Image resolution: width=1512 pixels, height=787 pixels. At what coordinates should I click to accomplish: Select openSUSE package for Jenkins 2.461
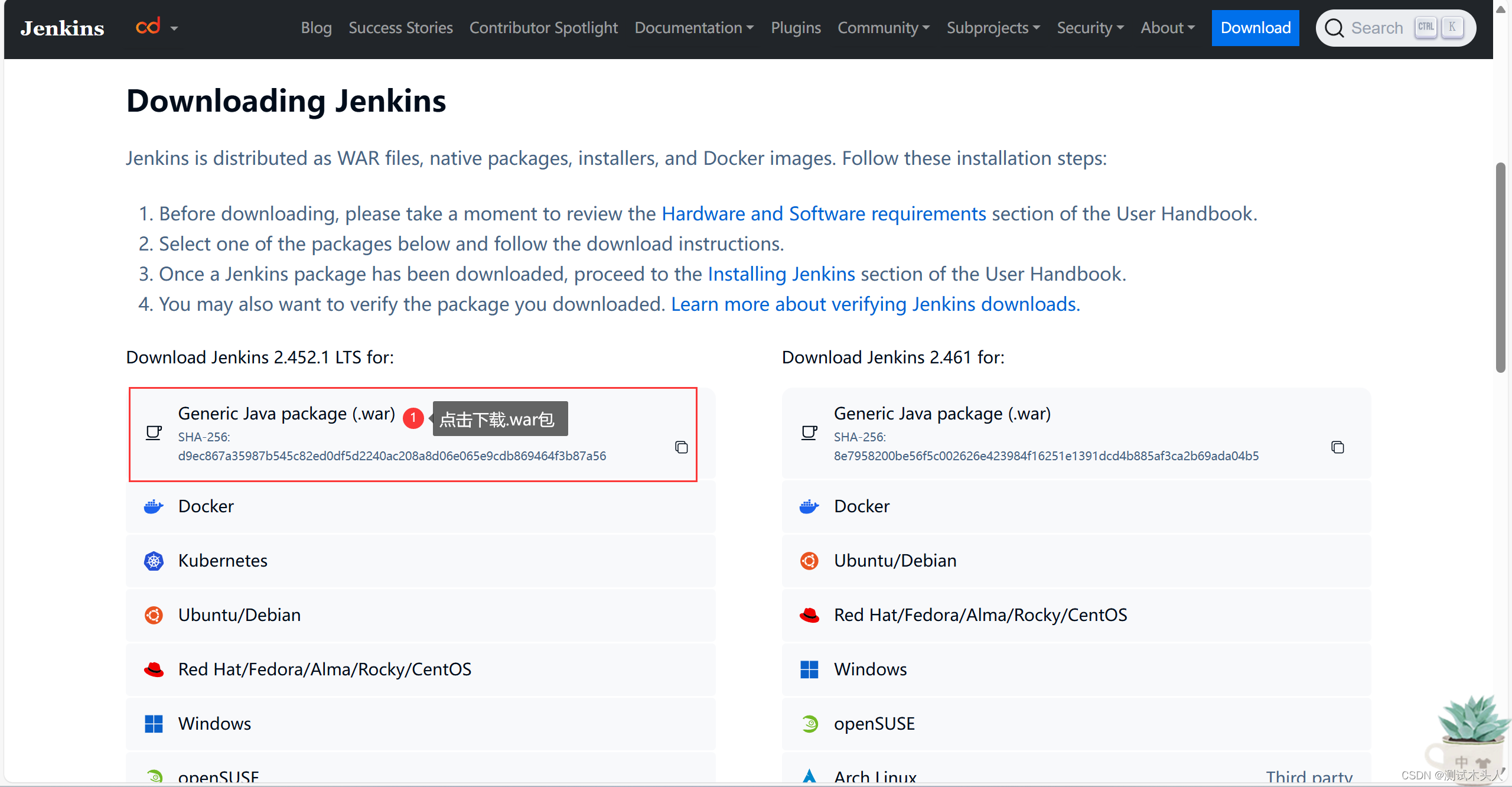click(874, 723)
